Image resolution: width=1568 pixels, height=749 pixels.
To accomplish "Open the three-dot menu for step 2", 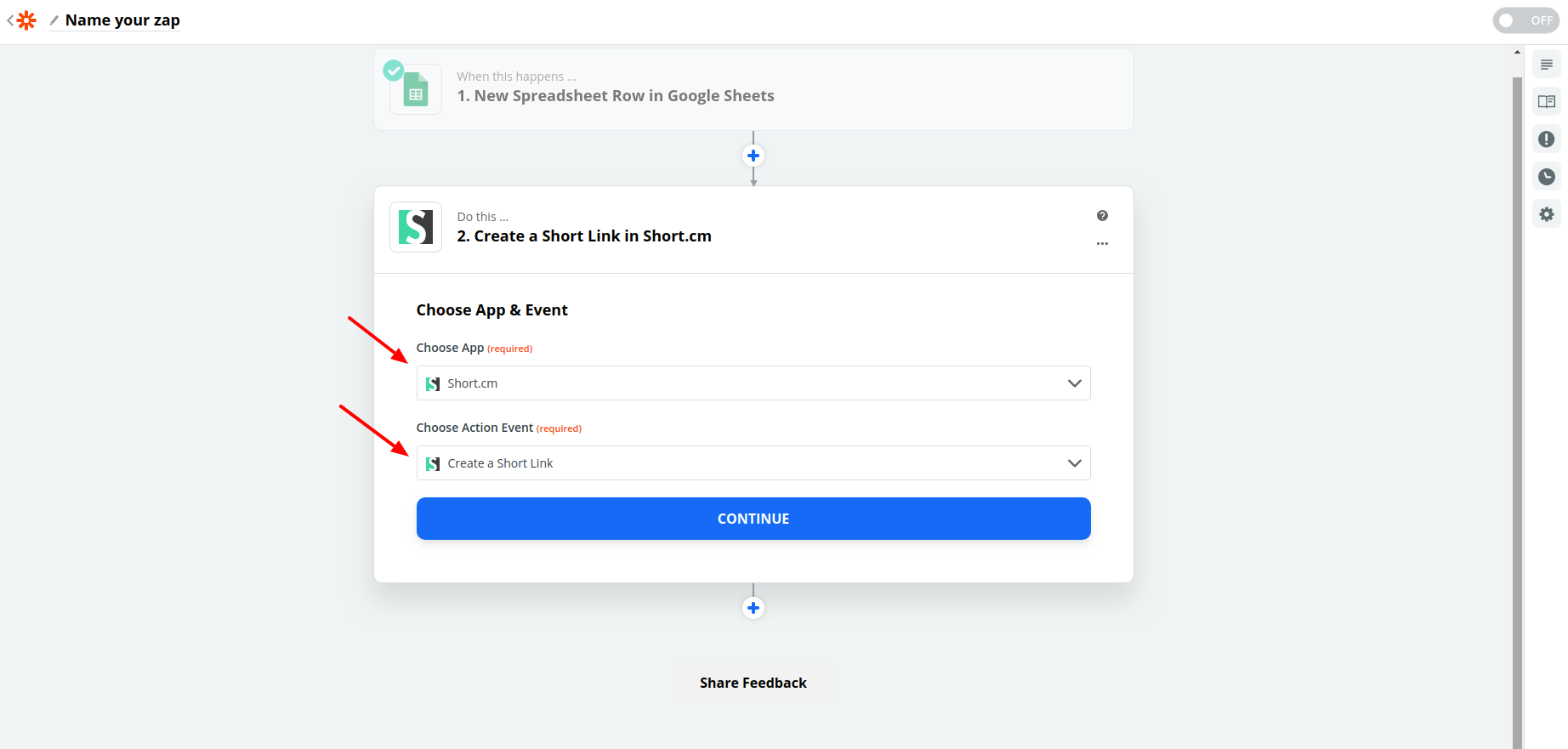I will [x=1102, y=244].
